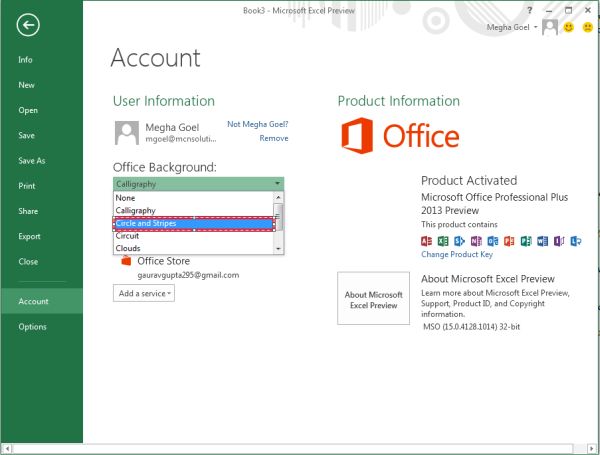Click the Outlook product icon
The height and width of the screenshot is (455, 600).
(493, 241)
